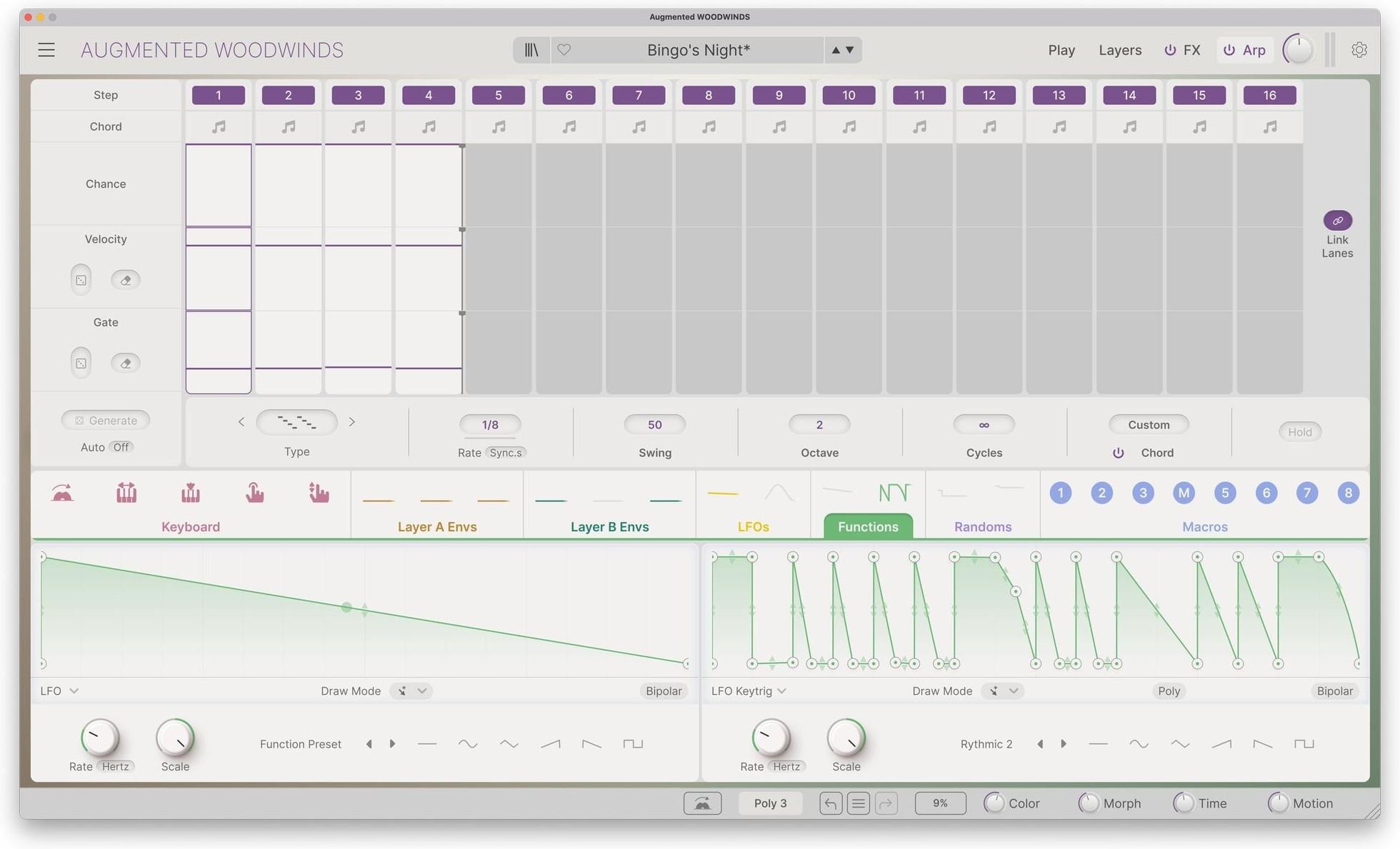
Task: Switch to the Play view
Action: (1061, 50)
